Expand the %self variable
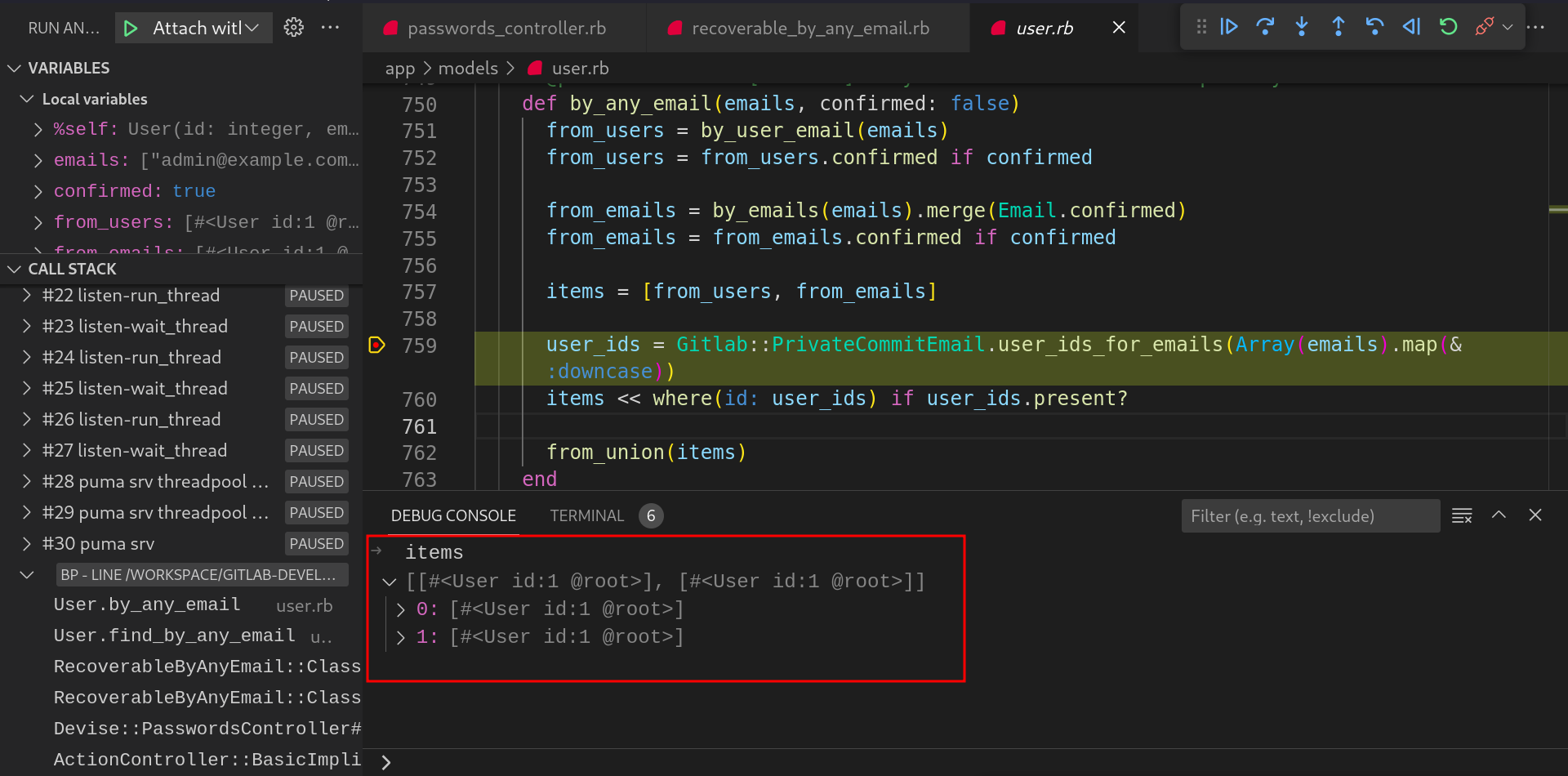This screenshot has height=776, width=1568. [38, 129]
